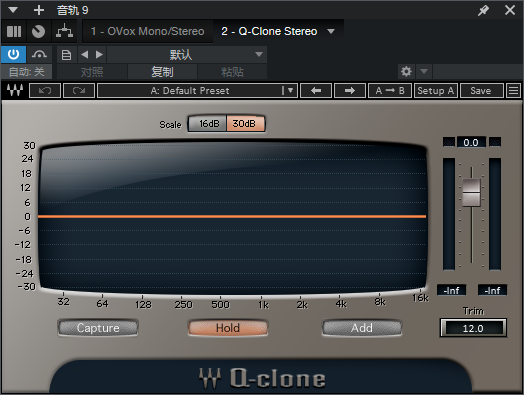Load the next preset with right arrow

(x=350, y=91)
